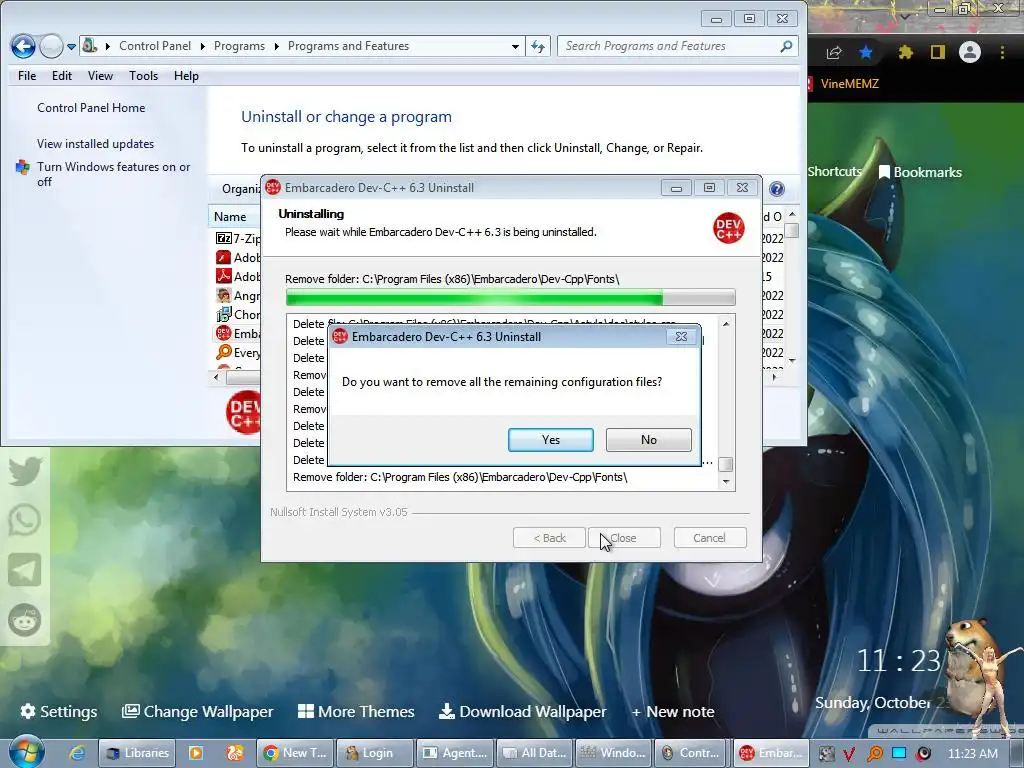Screen dimensions: 1024x768
Task: Open the Libraries taskbar button
Action: tap(137, 753)
